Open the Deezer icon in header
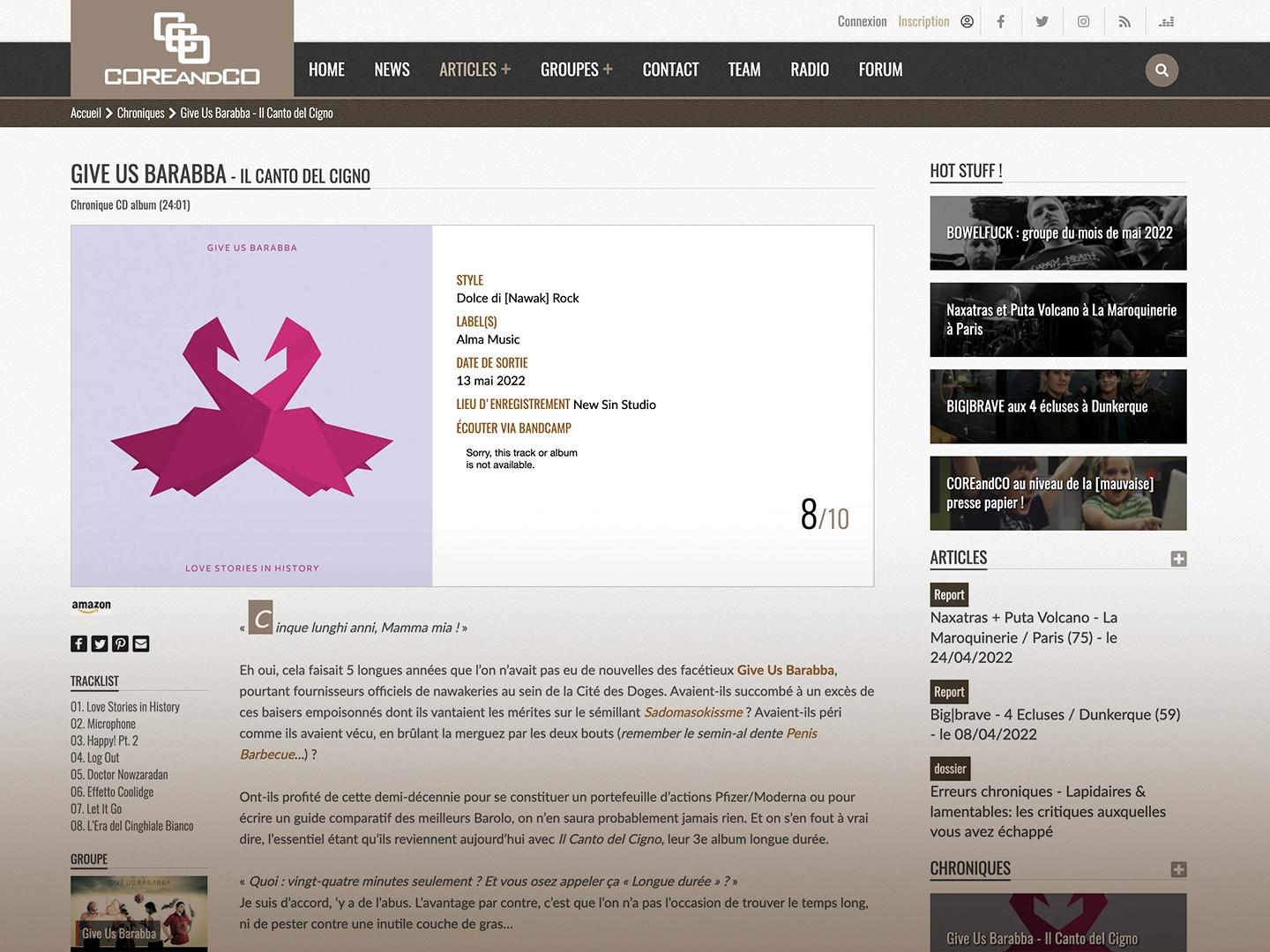The width and height of the screenshot is (1270, 952). [1166, 21]
